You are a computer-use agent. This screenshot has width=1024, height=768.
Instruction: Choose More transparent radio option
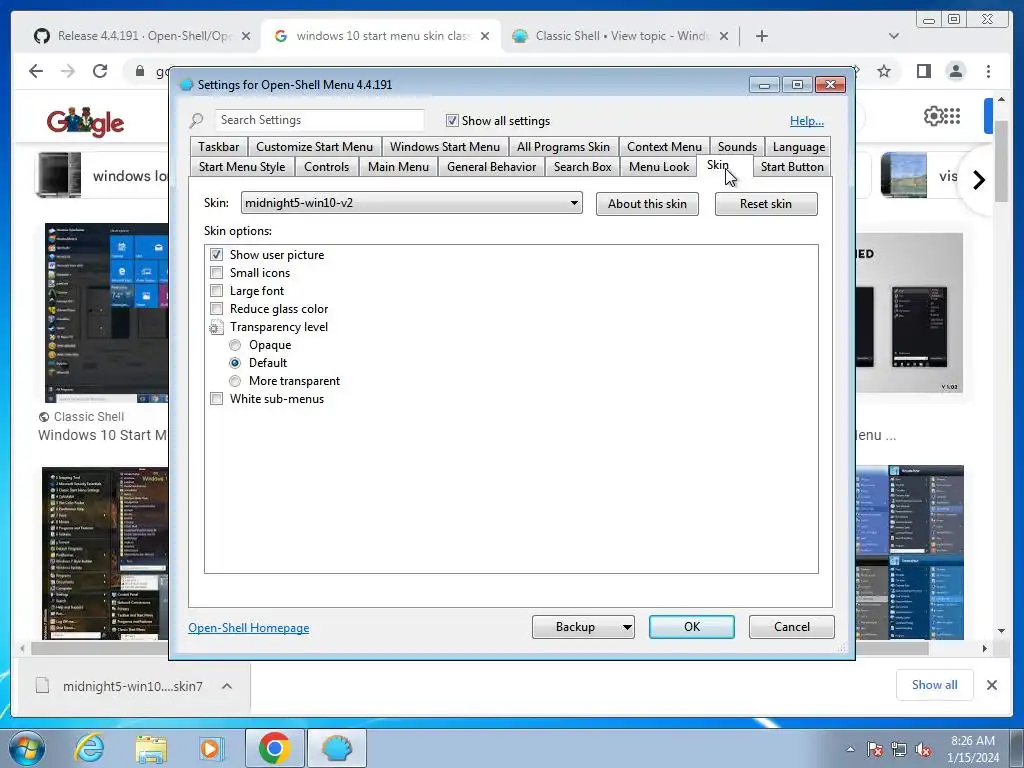235,381
